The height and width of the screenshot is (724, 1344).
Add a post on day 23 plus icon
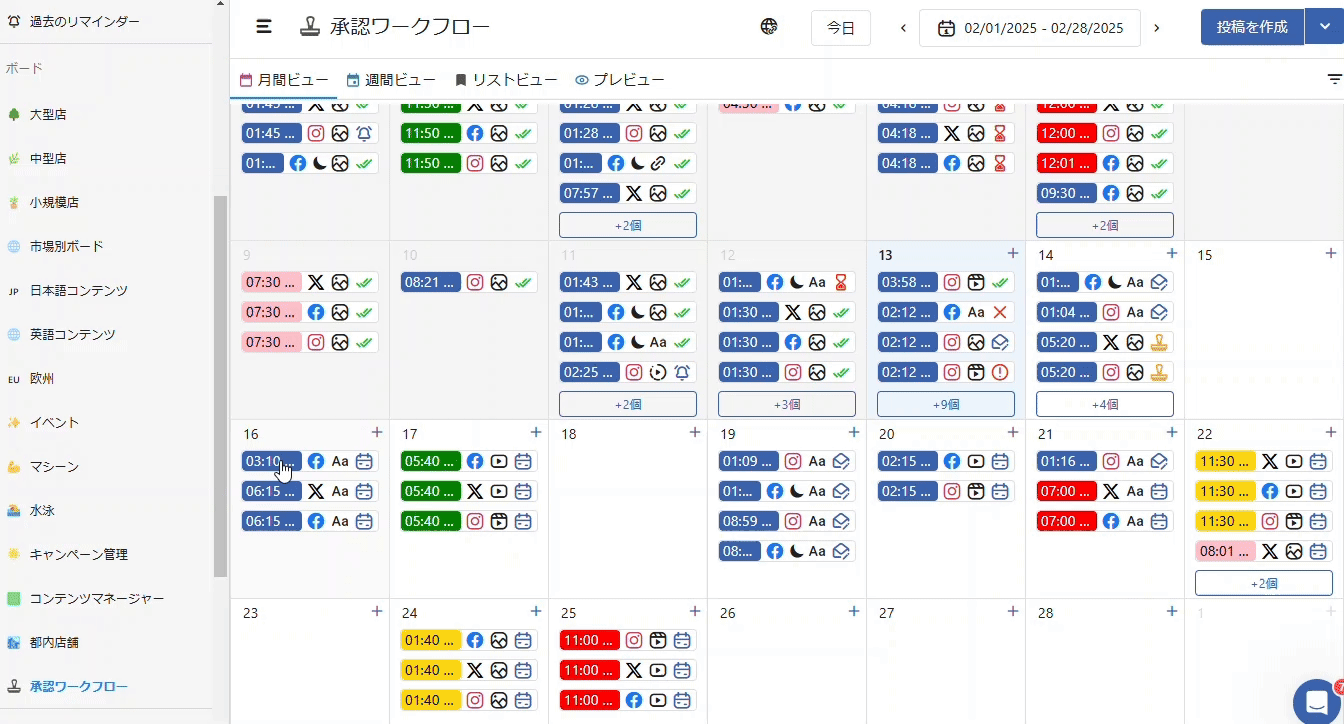[x=376, y=612]
